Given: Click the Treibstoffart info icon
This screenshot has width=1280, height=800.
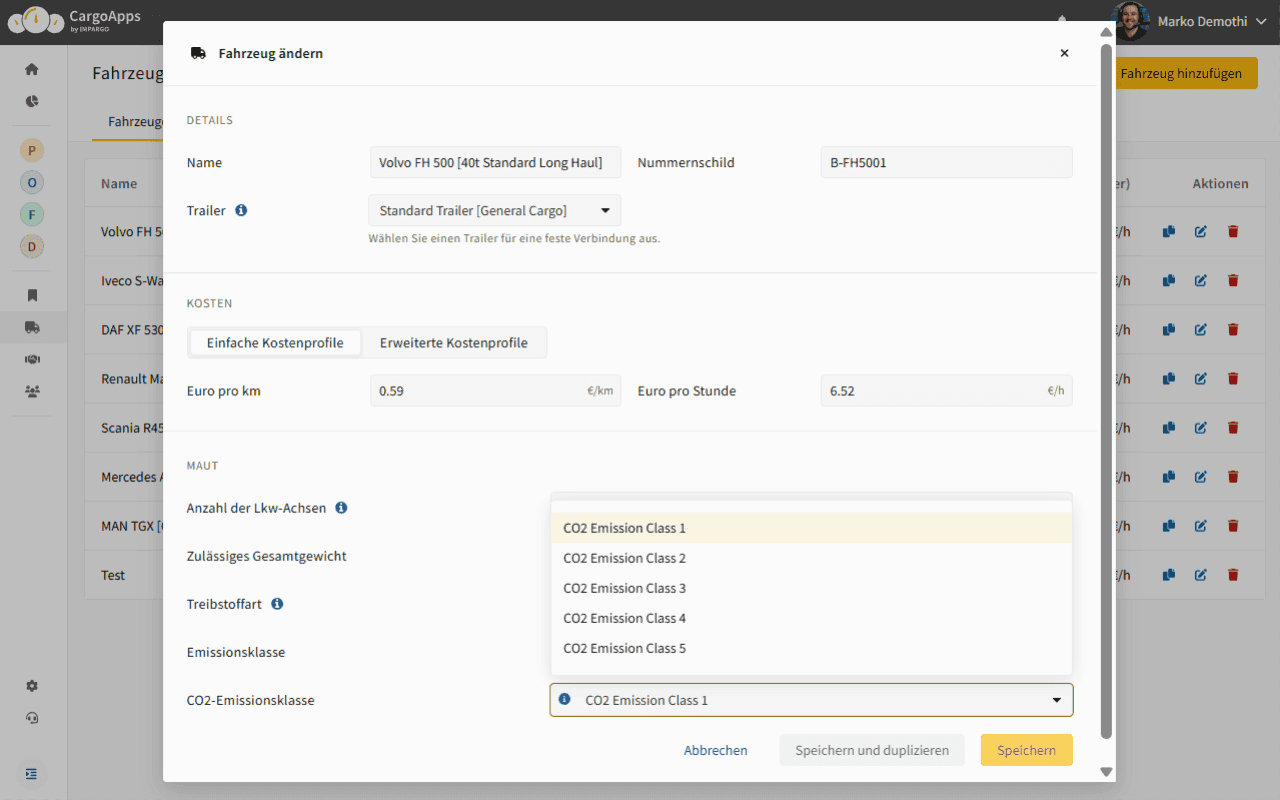Looking at the screenshot, I should pos(277,604).
